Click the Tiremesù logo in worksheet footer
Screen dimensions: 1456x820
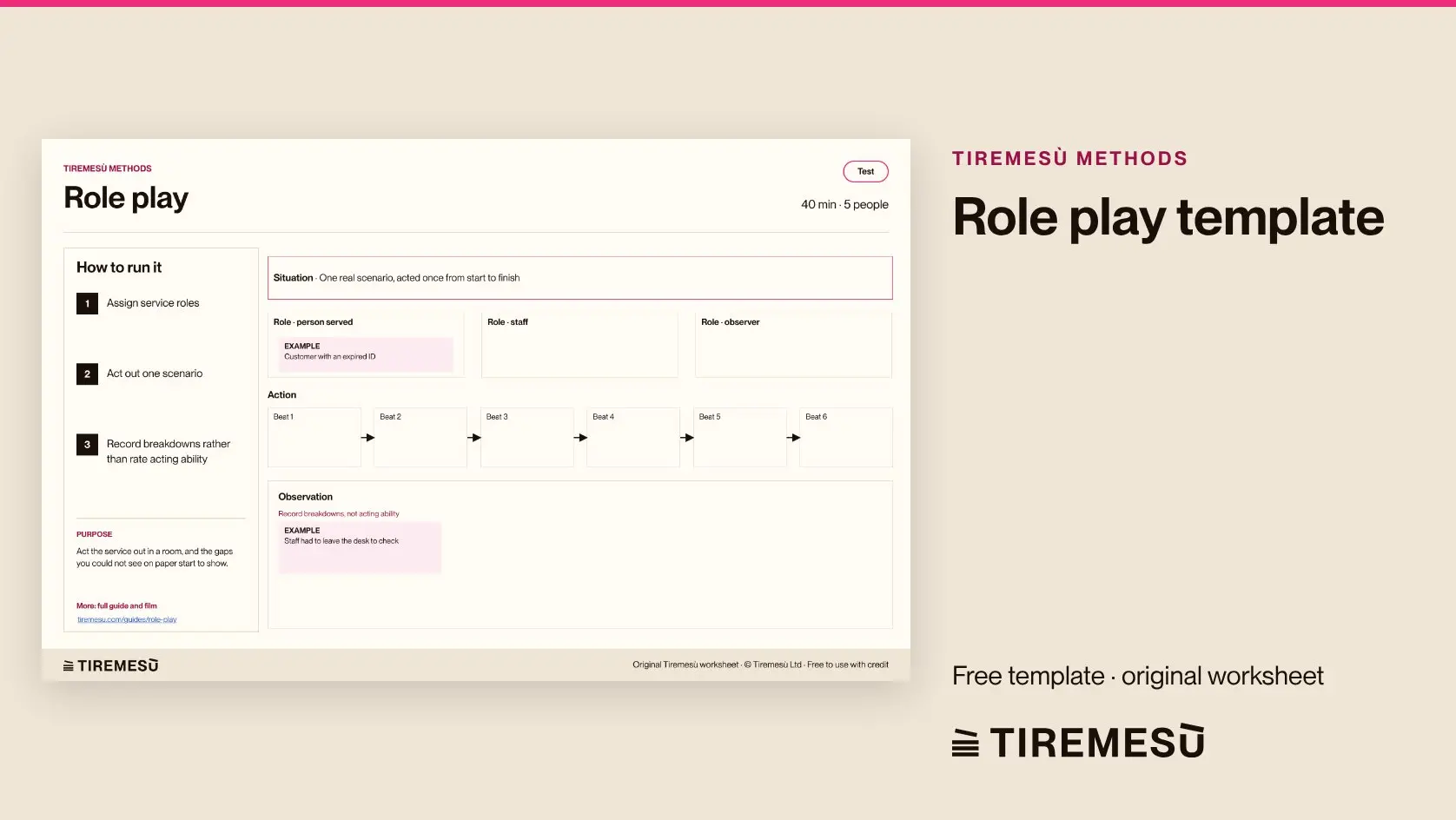pyautogui.click(x=110, y=665)
